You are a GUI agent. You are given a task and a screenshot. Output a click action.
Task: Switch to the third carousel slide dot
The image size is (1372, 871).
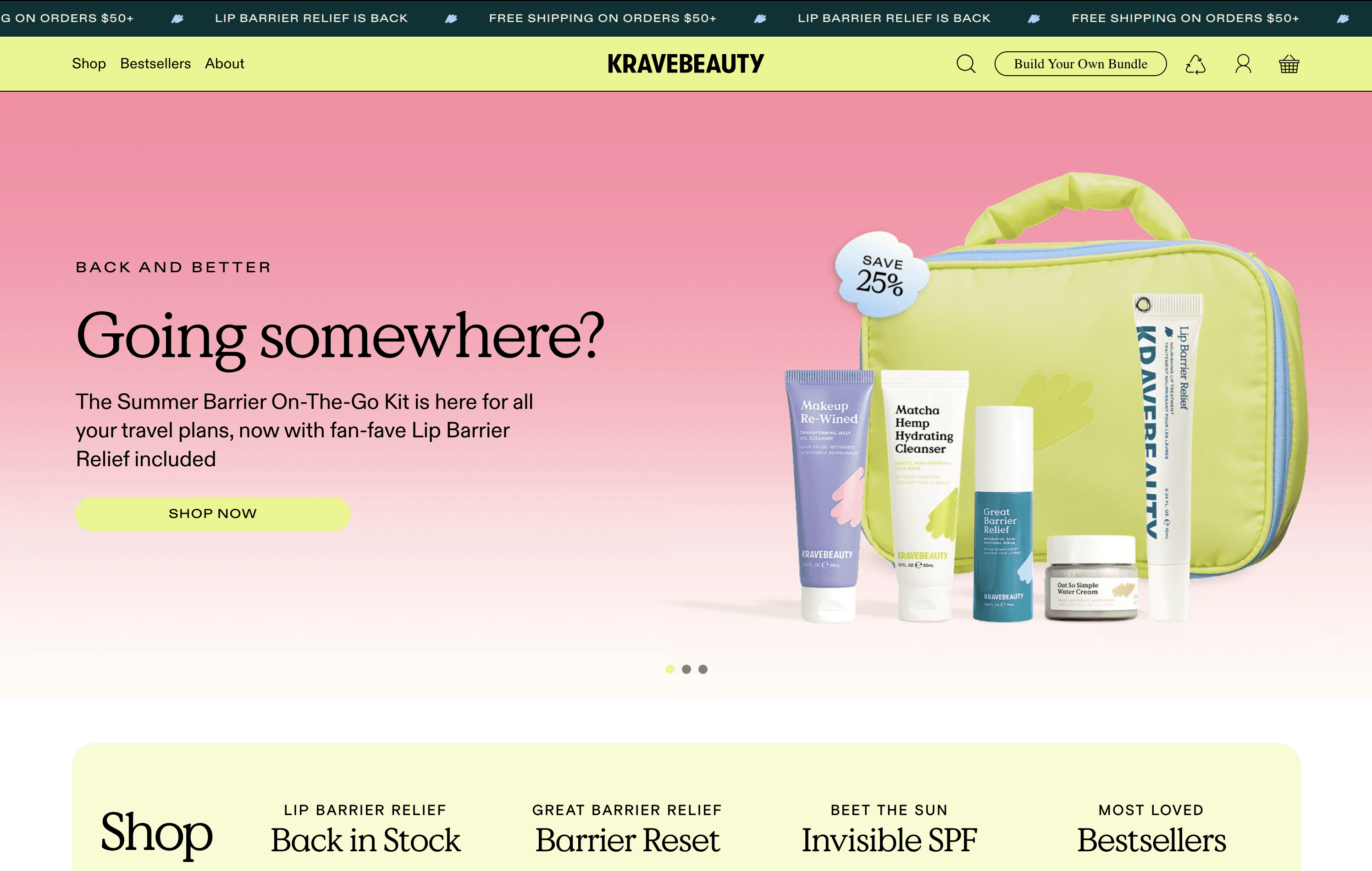click(703, 669)
